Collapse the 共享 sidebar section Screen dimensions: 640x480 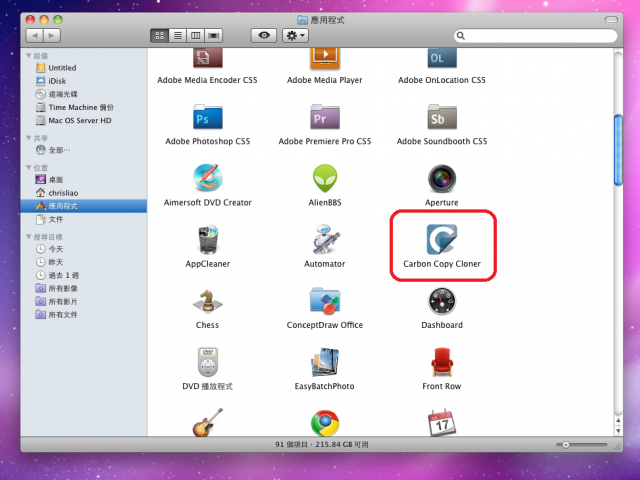[29, 138]
